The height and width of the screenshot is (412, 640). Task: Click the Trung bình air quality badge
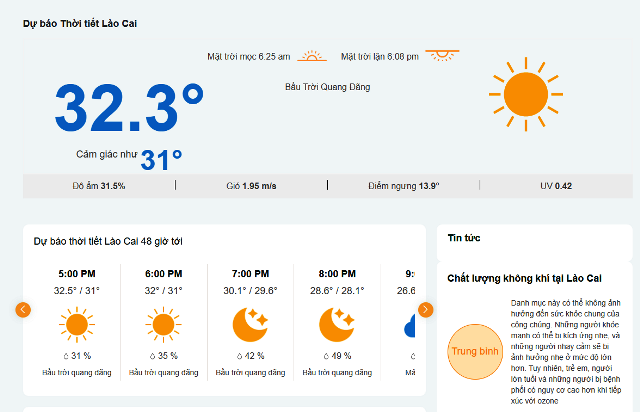[x=475, y=352]
